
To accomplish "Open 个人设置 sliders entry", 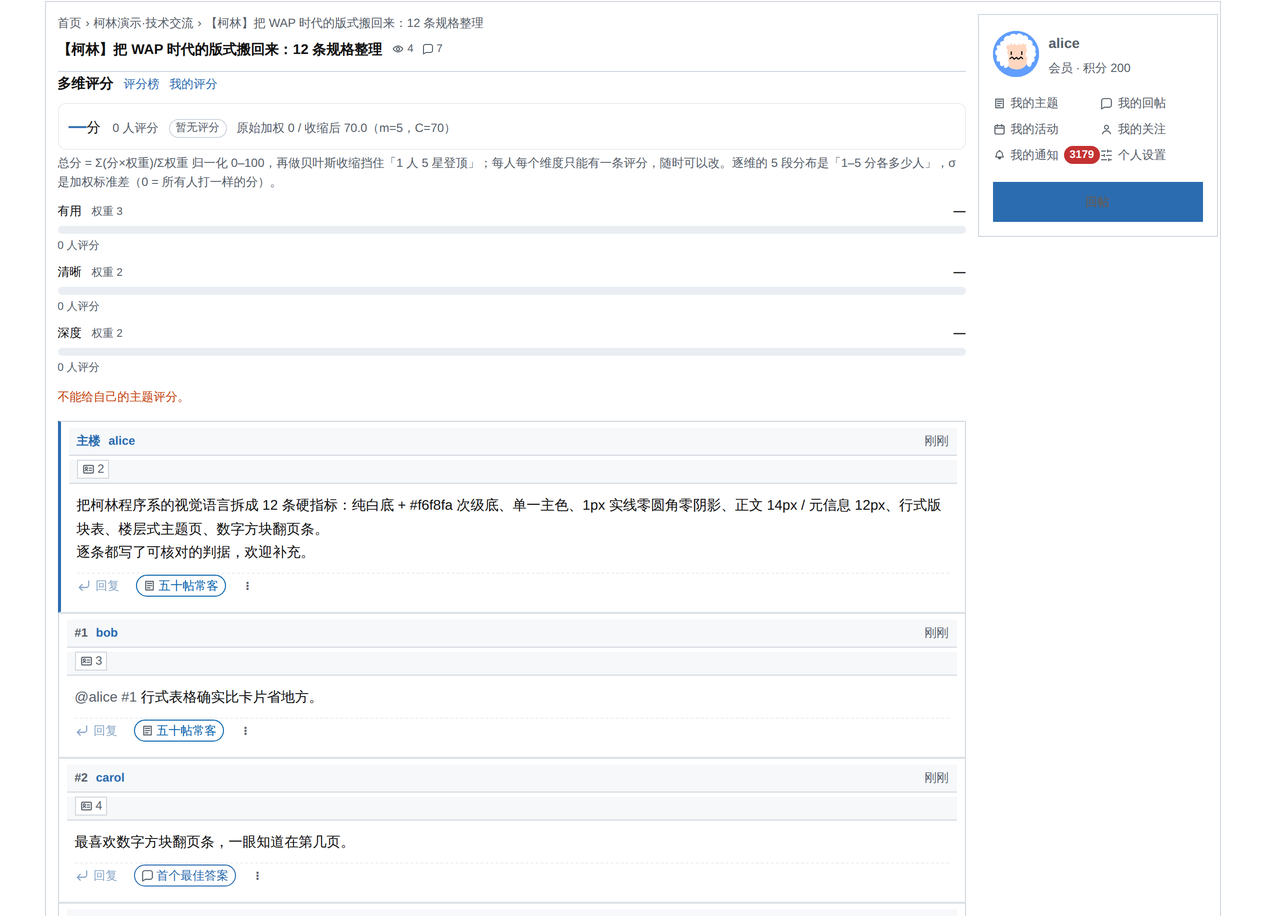I will 1133,155.
